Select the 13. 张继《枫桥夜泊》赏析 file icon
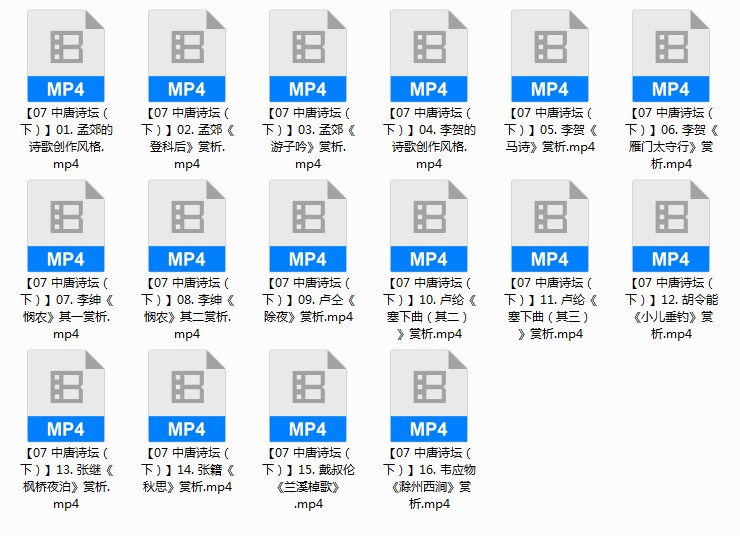Viewport: 740px width, 536px height. pos(66,396)
